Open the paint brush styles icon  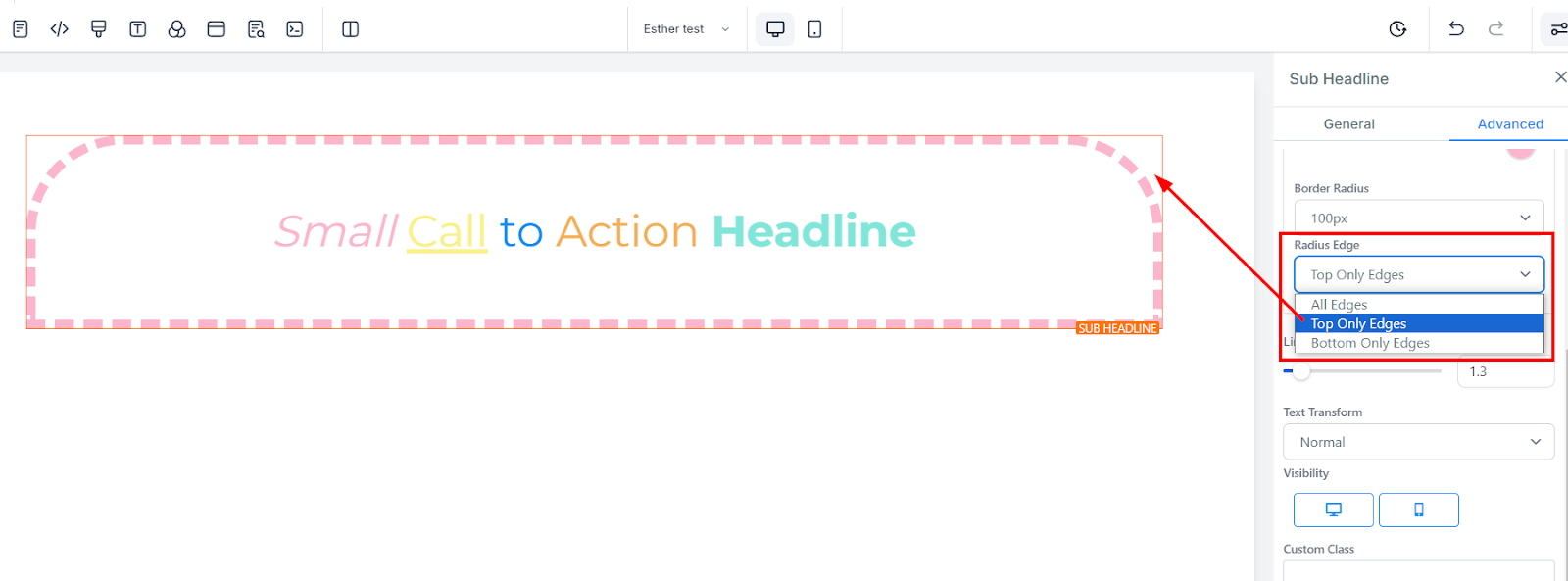[99, 29]
